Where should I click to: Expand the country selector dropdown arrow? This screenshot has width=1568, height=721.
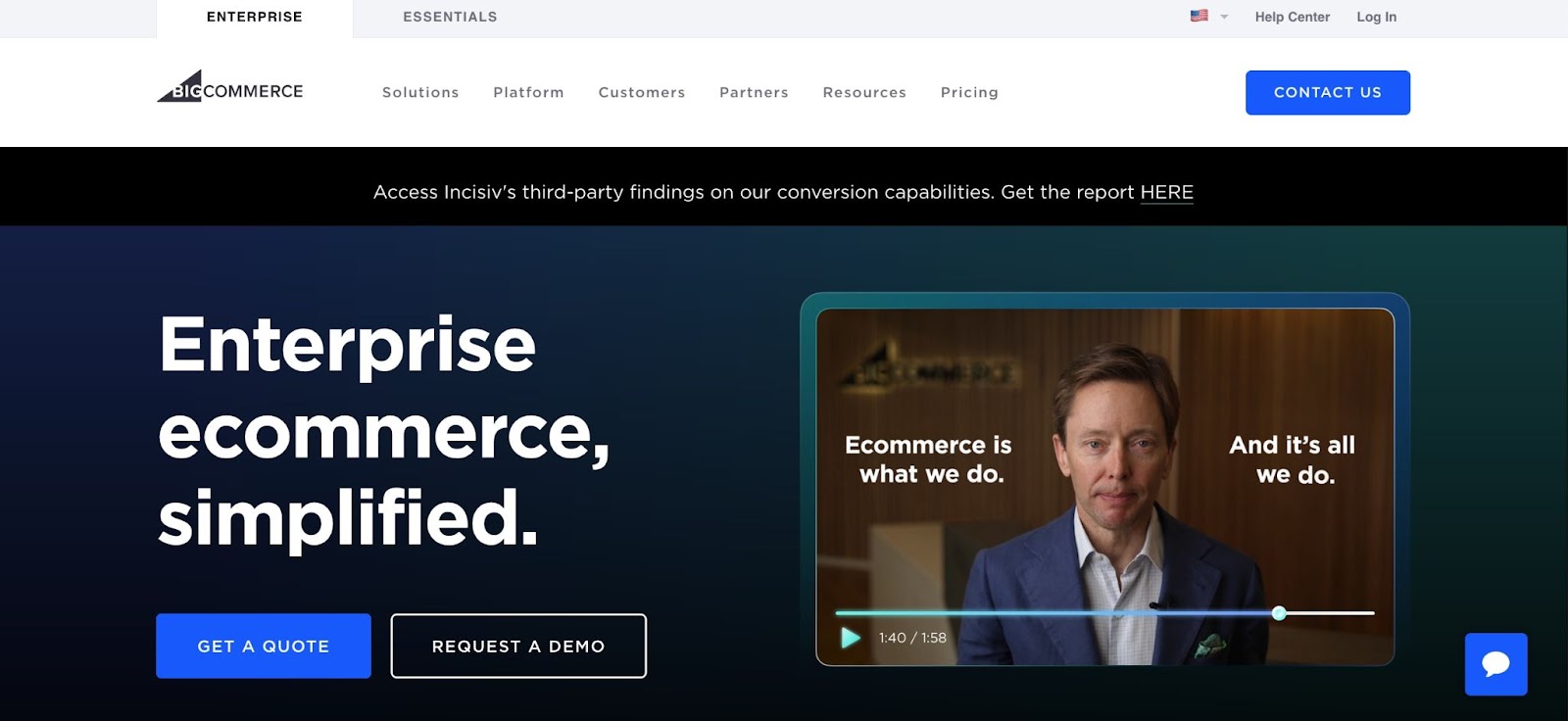point(1224,17)
